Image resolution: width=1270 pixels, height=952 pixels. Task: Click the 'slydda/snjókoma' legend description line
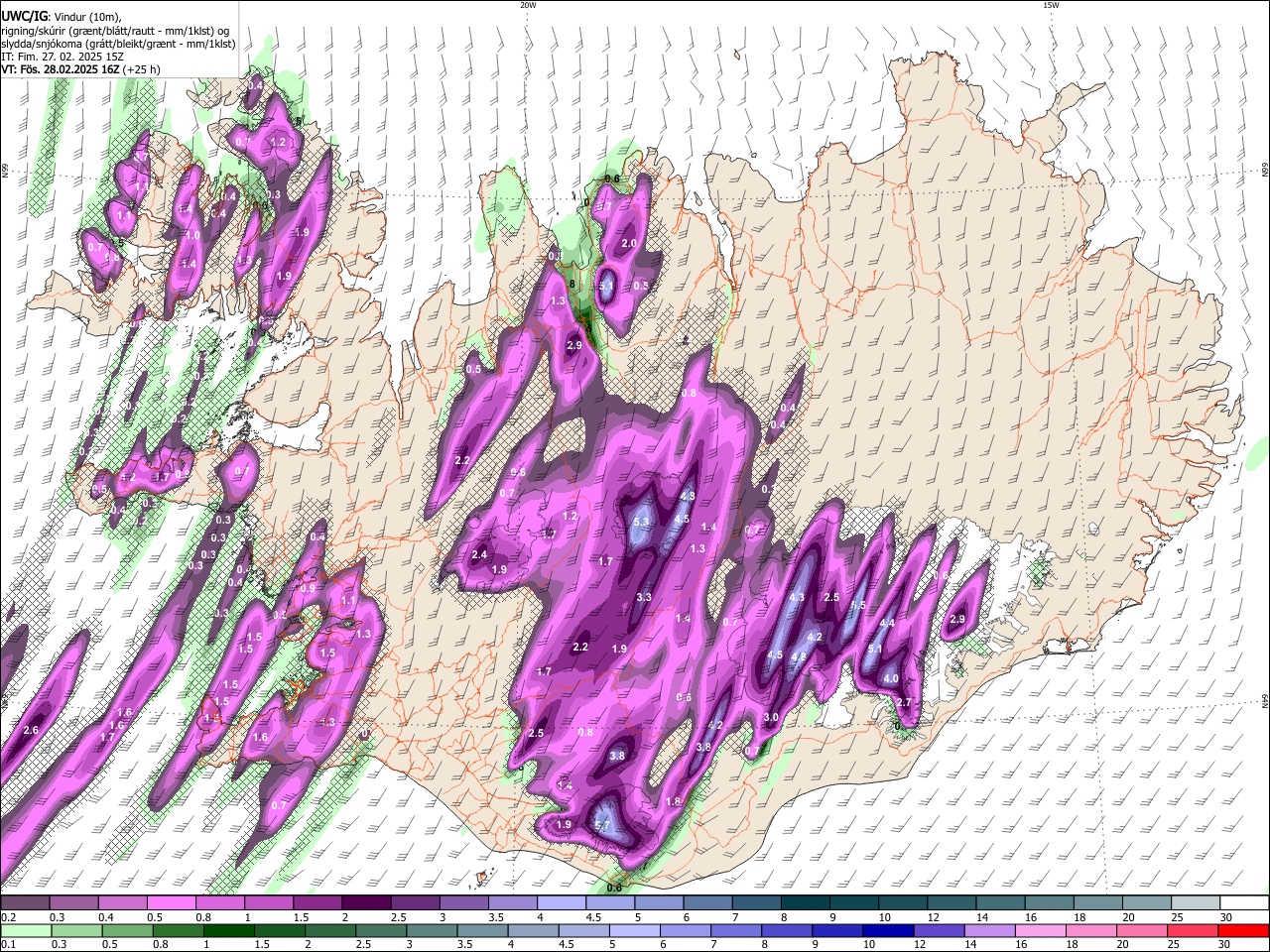(x=118, y=44)
